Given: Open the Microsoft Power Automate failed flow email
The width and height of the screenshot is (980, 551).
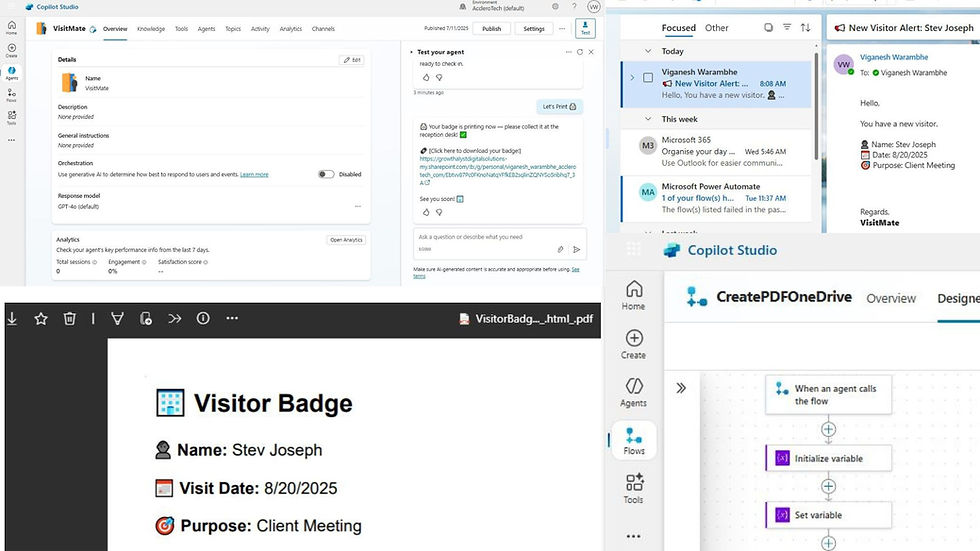Looking at the screenshot, I should click(x=716, y=198).
